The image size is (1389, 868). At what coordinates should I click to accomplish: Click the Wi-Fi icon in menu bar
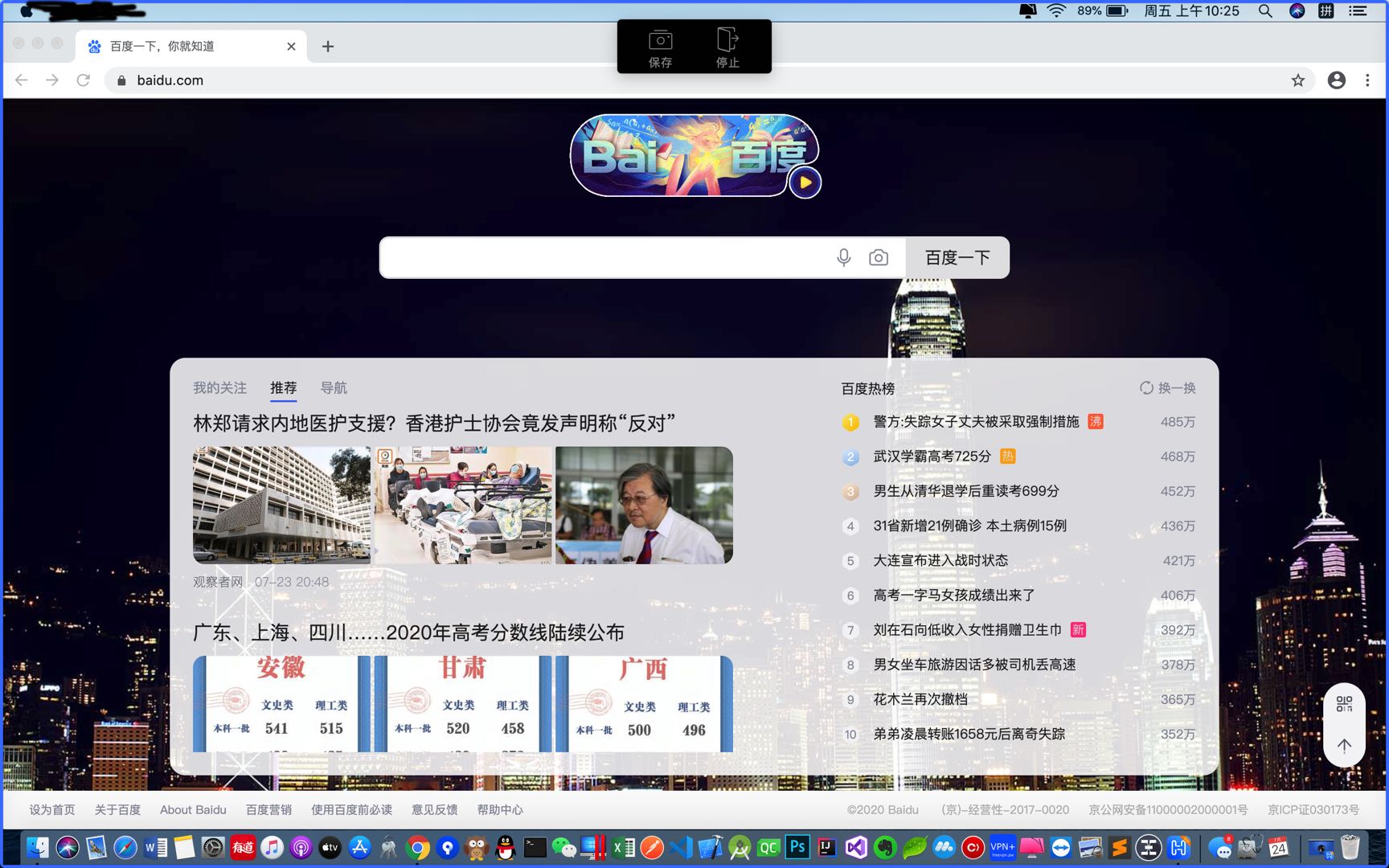(x=1057, y=10)
